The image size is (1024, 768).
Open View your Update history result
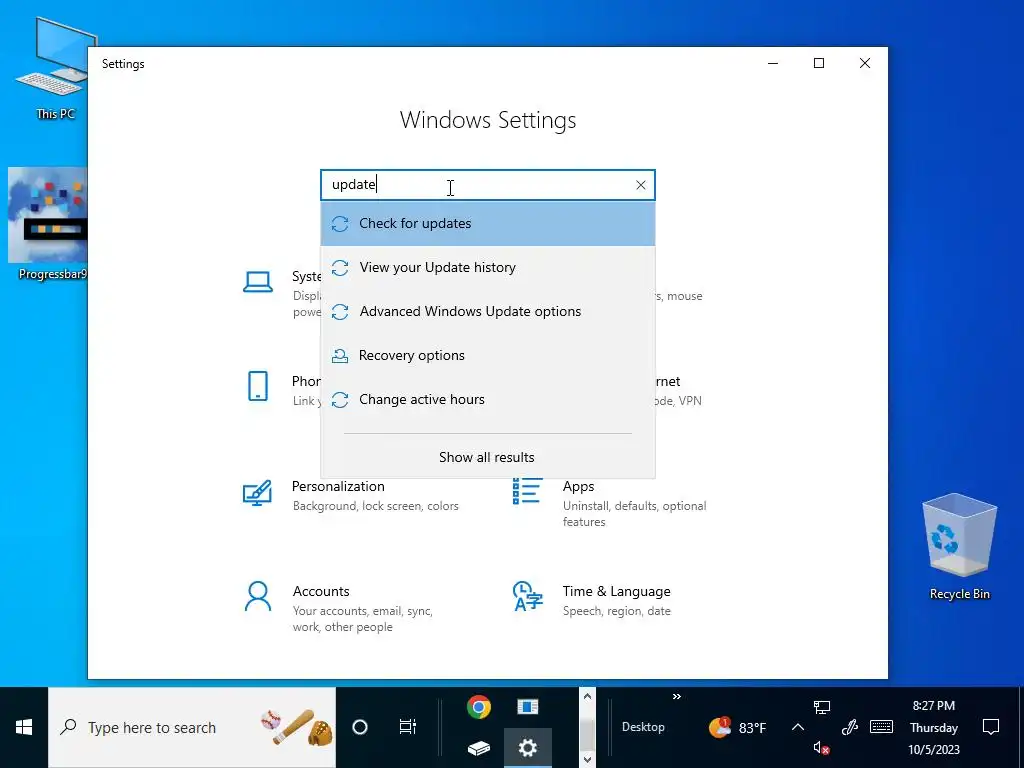pyautogui.click(x=488, y=268)
